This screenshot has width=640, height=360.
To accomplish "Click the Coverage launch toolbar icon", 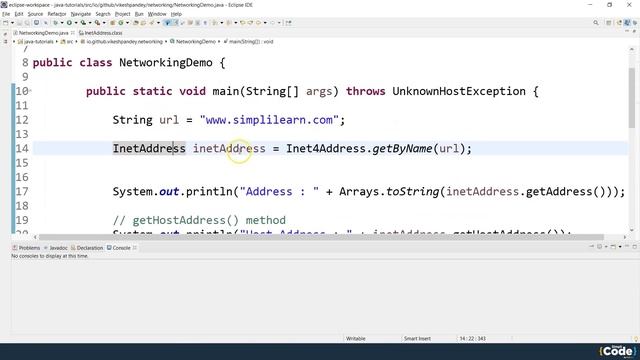I will coord(83,22).
